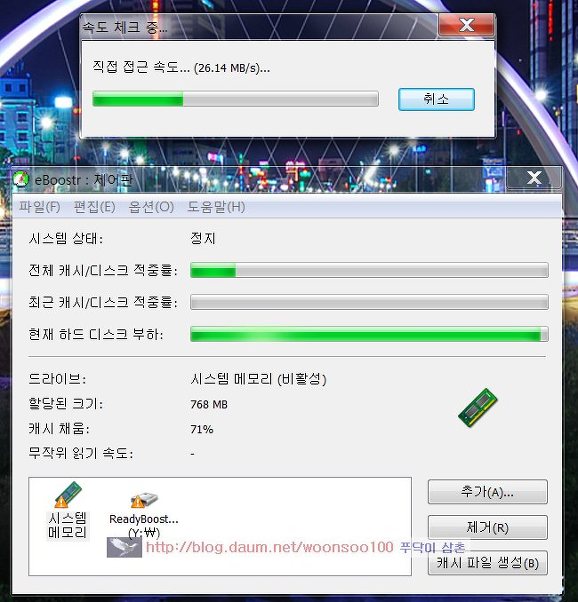Click the 최근 캐시/디스크 적중률 empty bar

pos(369,302)
